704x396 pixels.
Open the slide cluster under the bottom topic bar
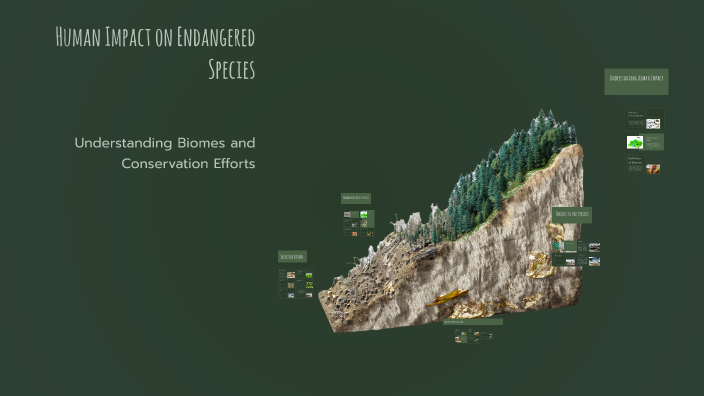(474, 335)
